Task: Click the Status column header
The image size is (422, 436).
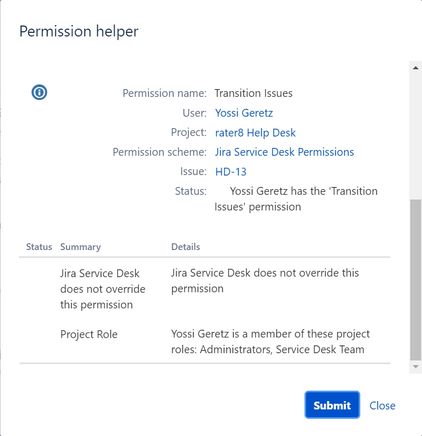Action: [x=39, y=247]
